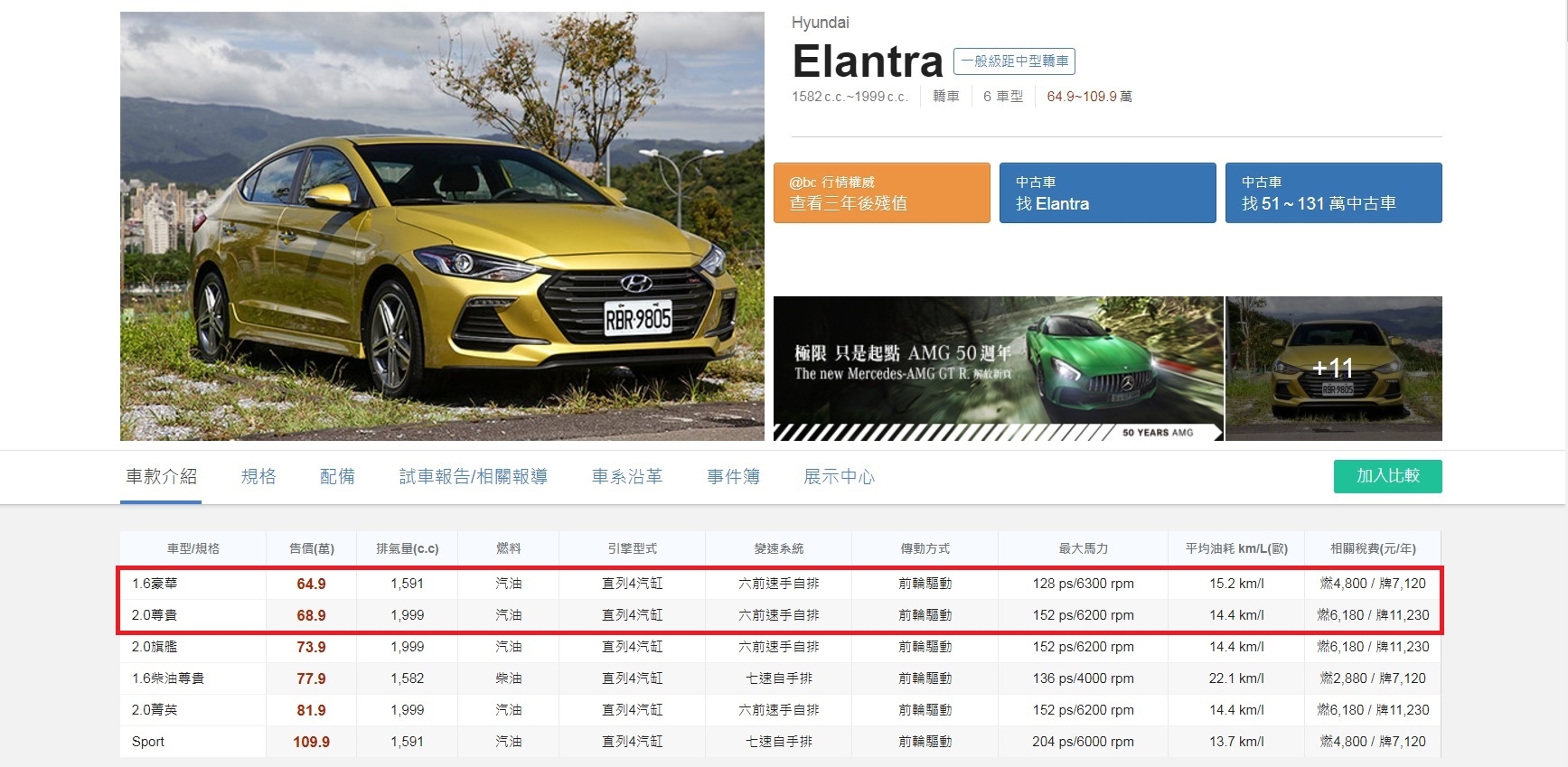
Task: Click the Elantra model title
Action: pyautogui.click(x=868, y=61)
